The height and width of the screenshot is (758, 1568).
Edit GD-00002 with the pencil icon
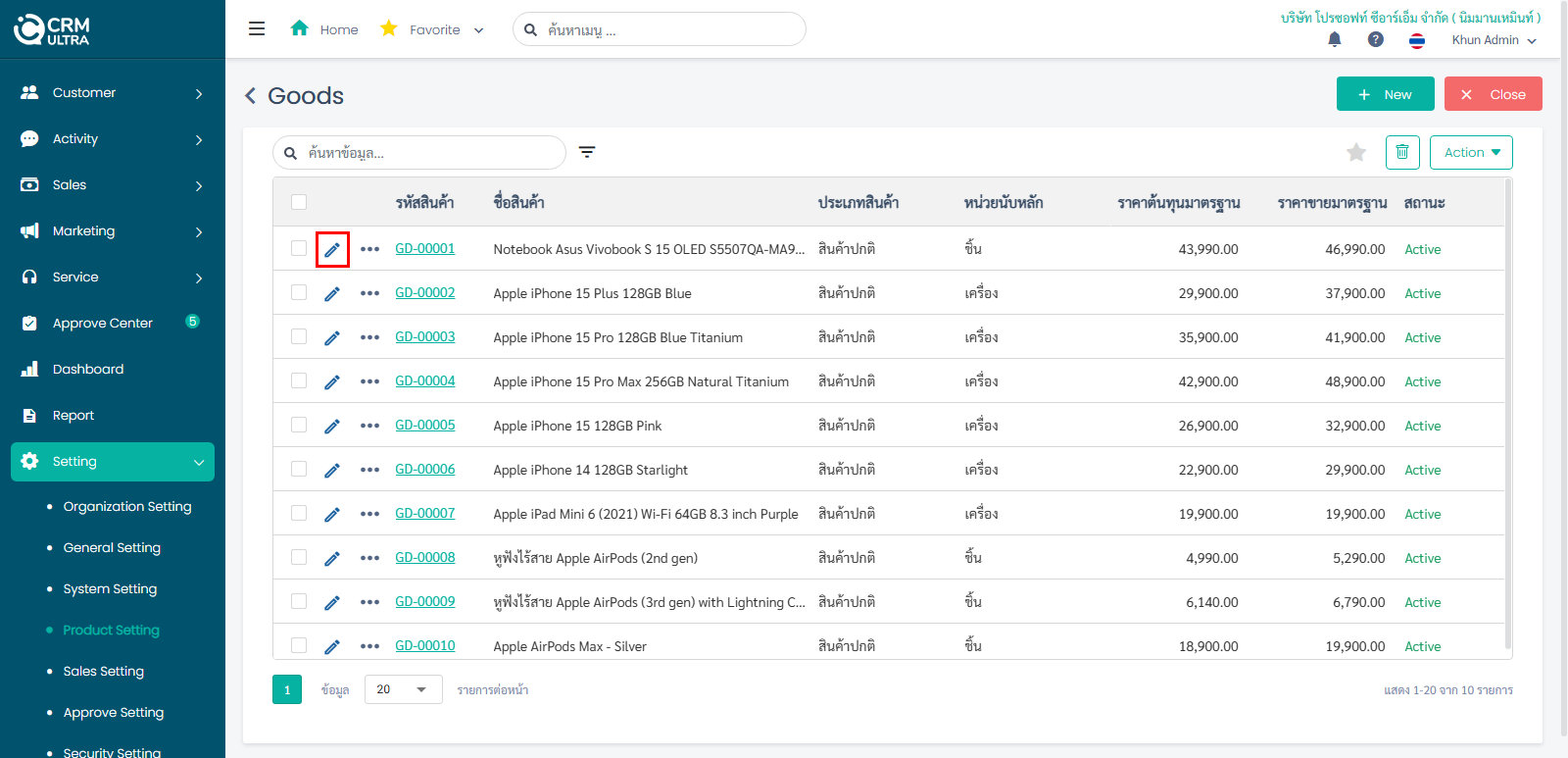(332, 293)
